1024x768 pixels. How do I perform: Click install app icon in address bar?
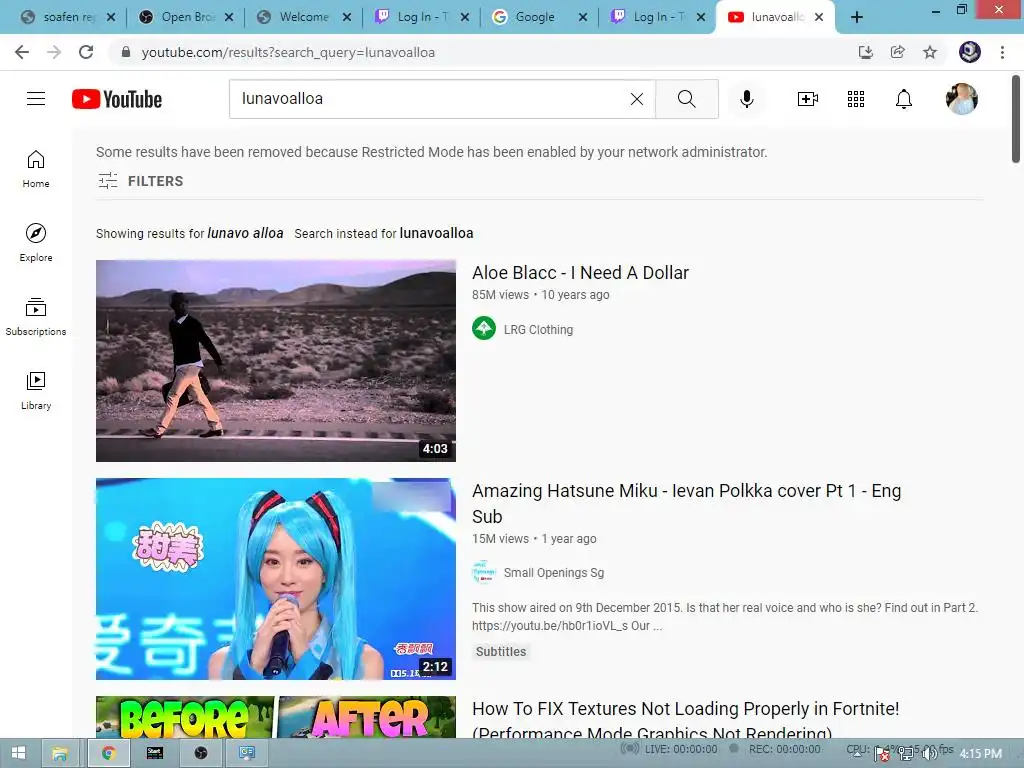point(865,52)
